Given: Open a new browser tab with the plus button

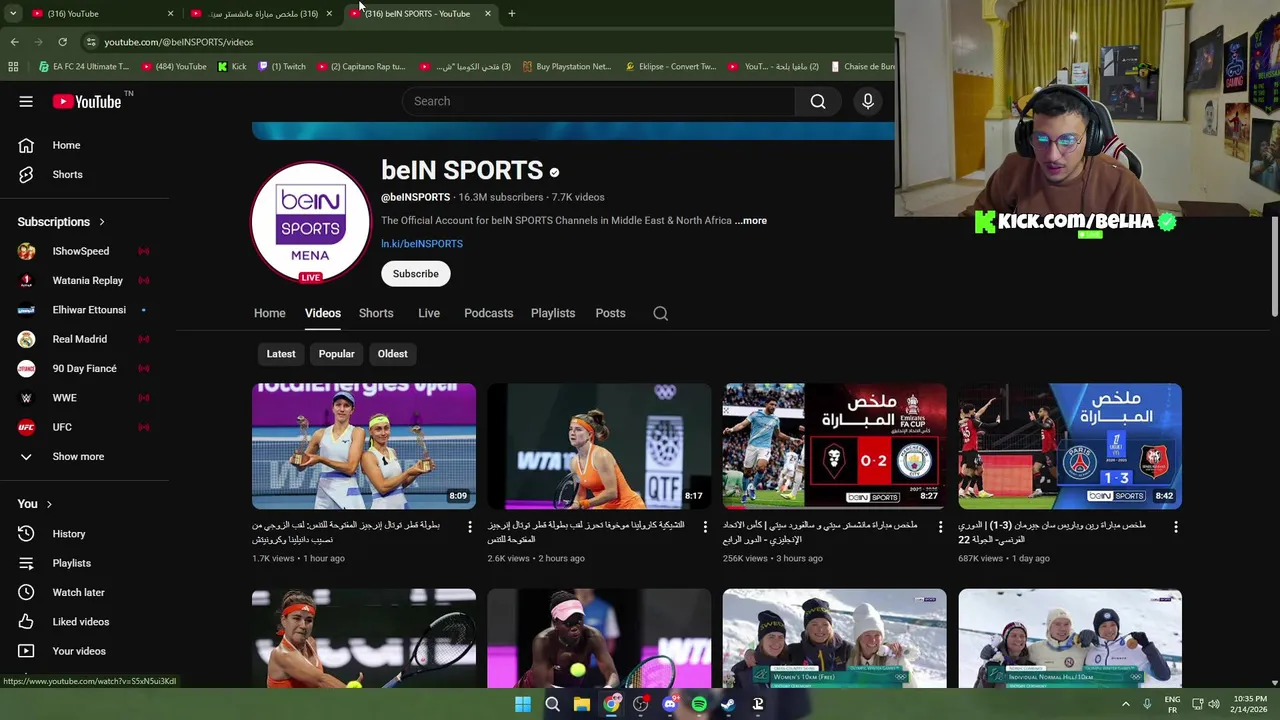Looking at the screenshot, I should coord(511,14).
